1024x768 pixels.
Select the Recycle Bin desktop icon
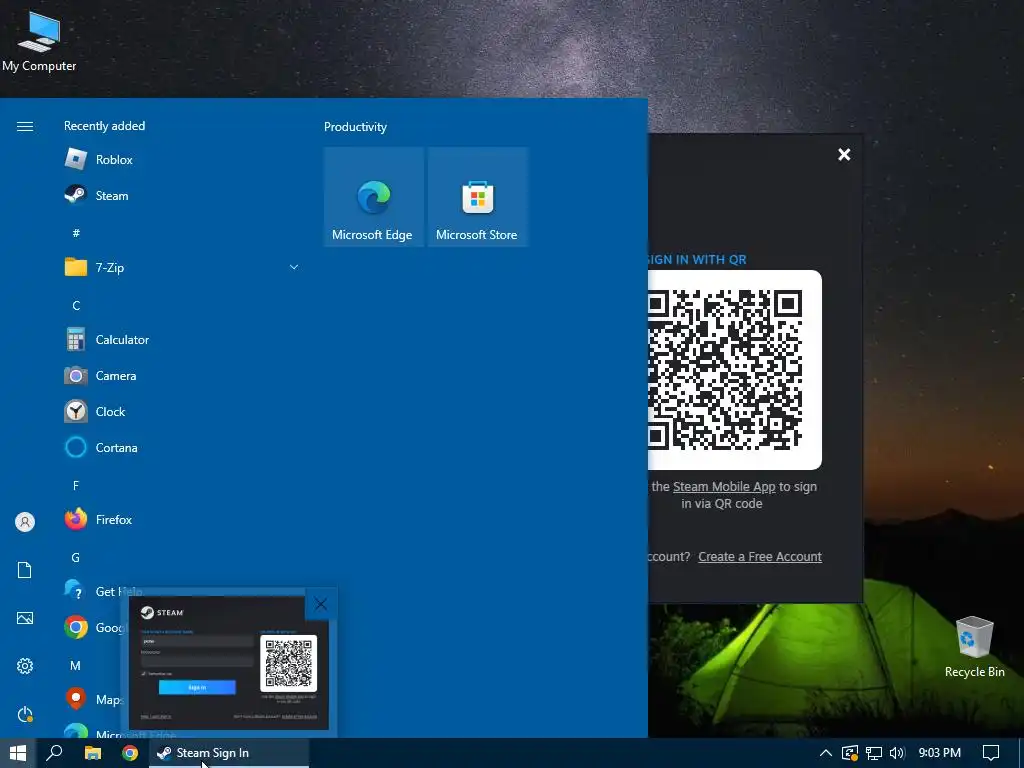(974, 647)
